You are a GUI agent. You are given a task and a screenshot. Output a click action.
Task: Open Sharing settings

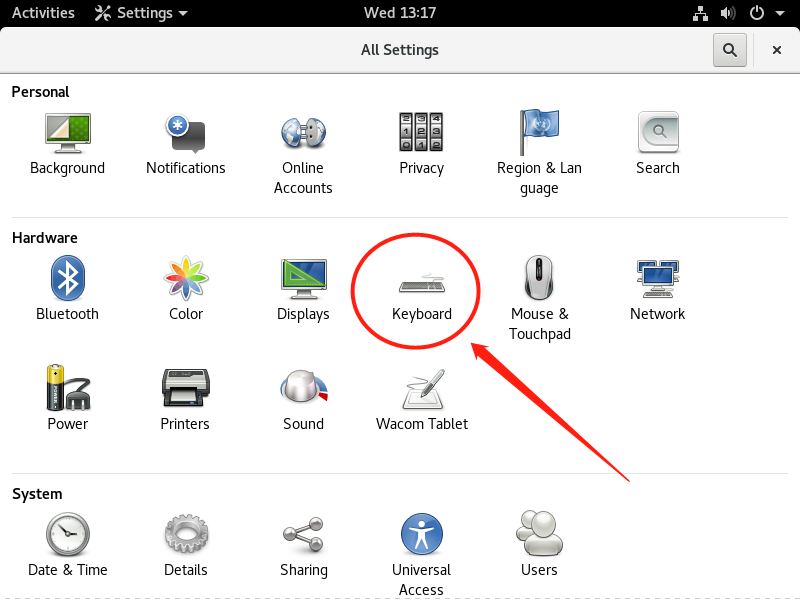304,546
